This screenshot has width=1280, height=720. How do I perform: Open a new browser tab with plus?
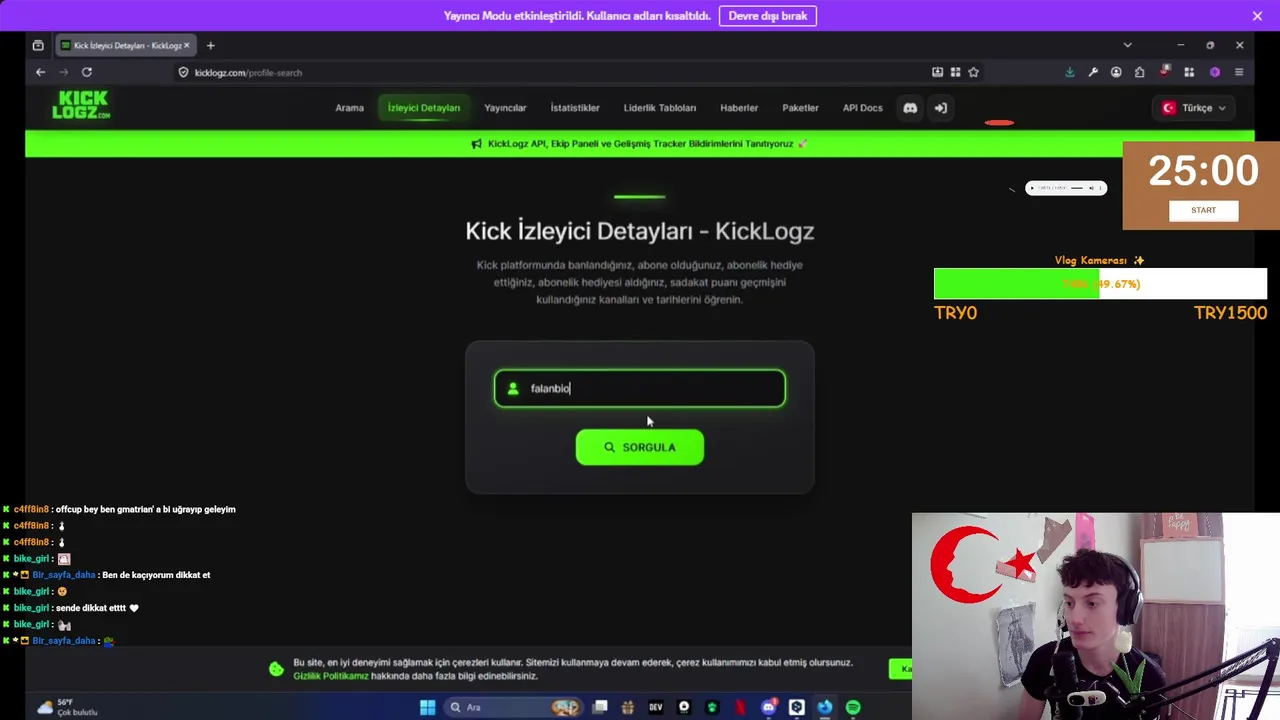tap(210, 45)
